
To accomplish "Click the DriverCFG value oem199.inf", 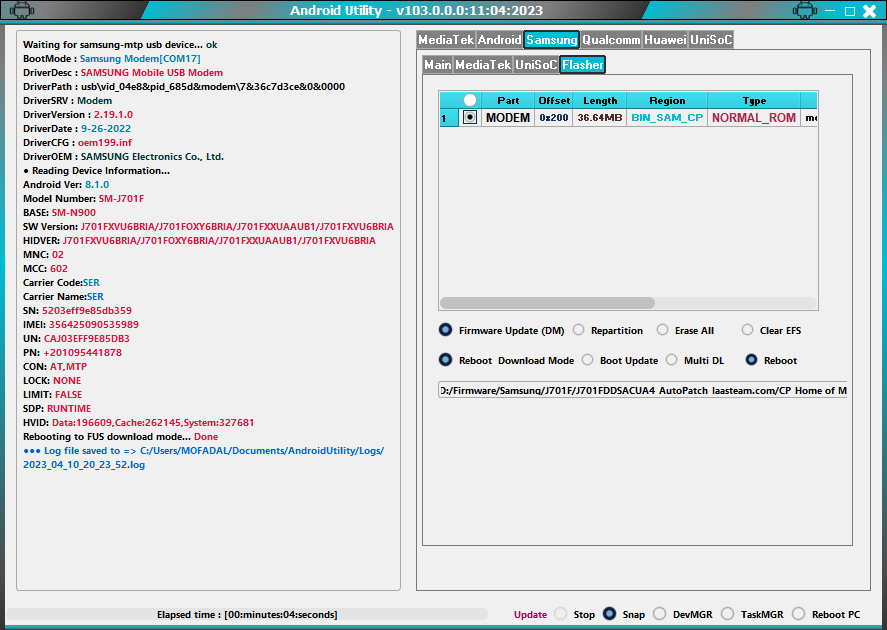I will (105, 143).
